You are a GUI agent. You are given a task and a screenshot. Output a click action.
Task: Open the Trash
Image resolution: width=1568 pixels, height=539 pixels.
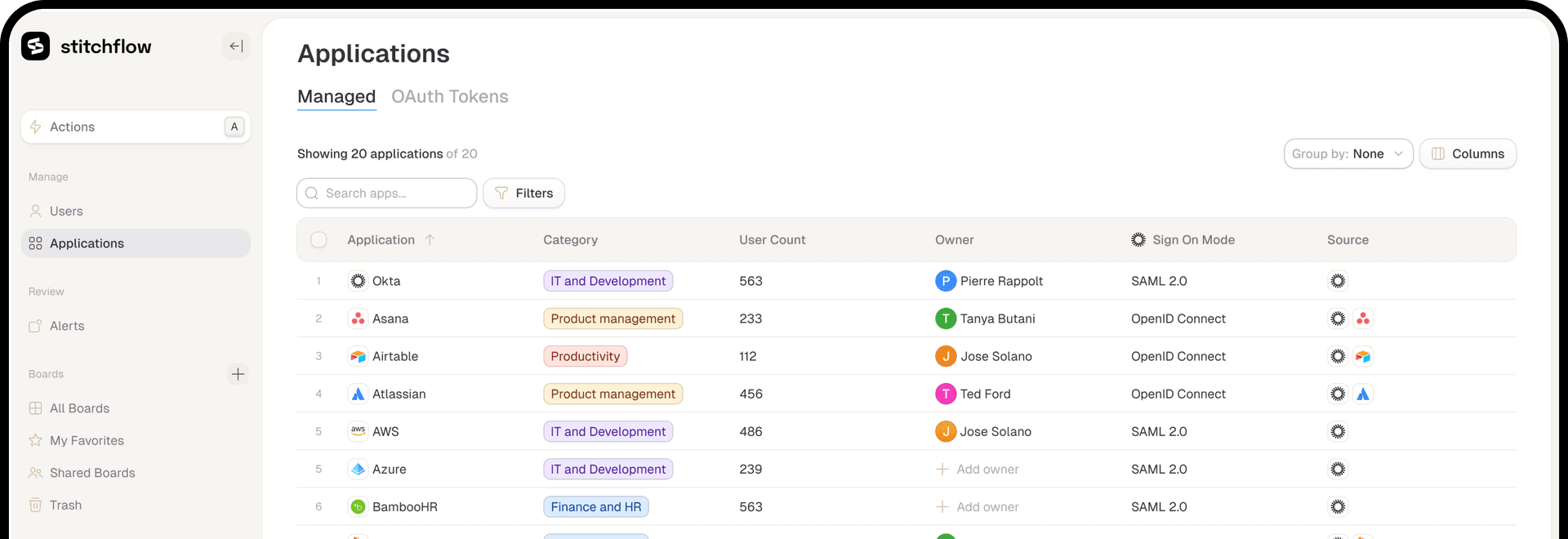tap(136, 505)
